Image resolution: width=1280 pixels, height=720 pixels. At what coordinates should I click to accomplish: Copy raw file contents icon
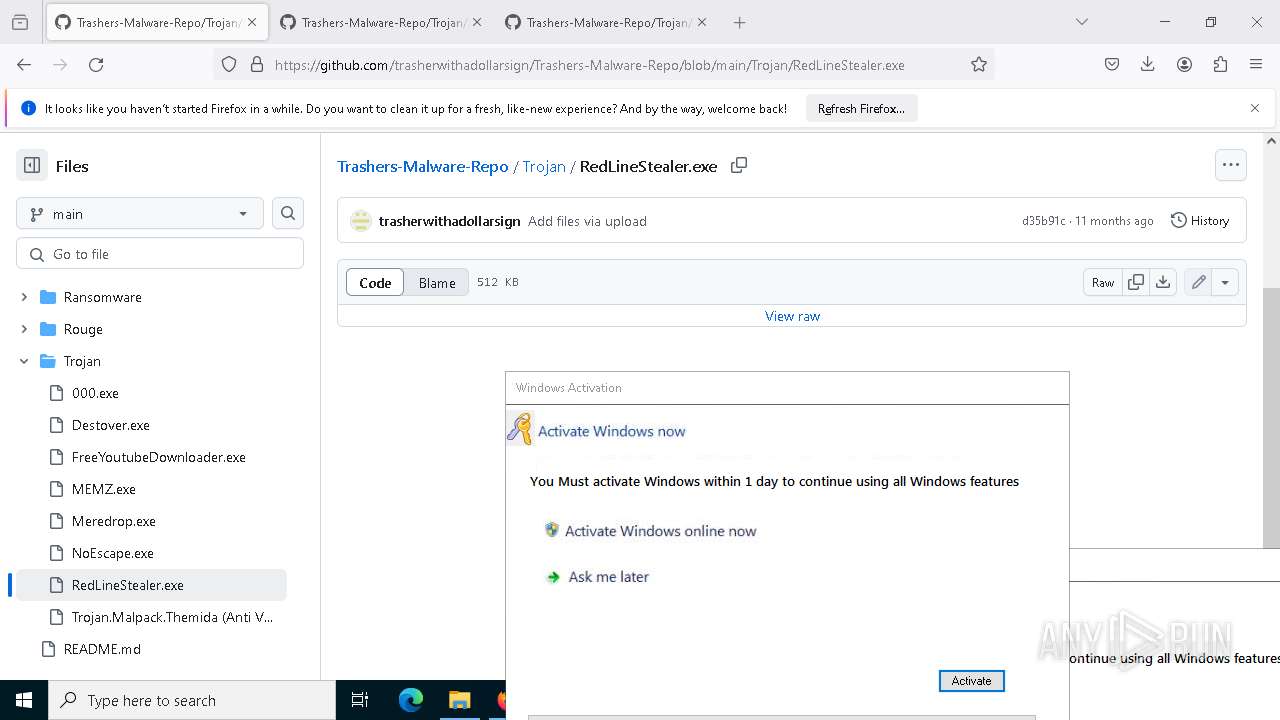[1136, 282]
